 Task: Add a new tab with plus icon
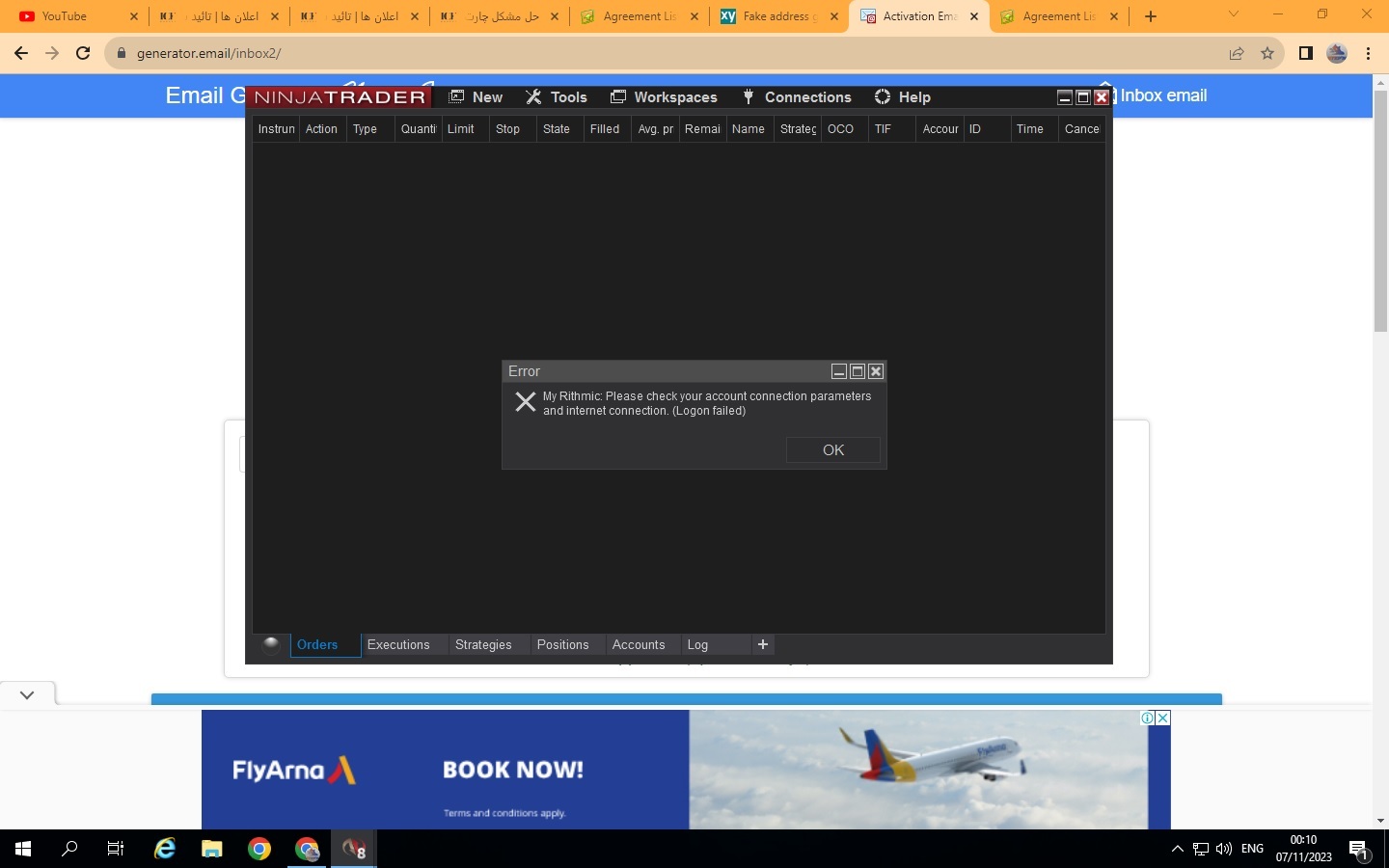point(763,644)
